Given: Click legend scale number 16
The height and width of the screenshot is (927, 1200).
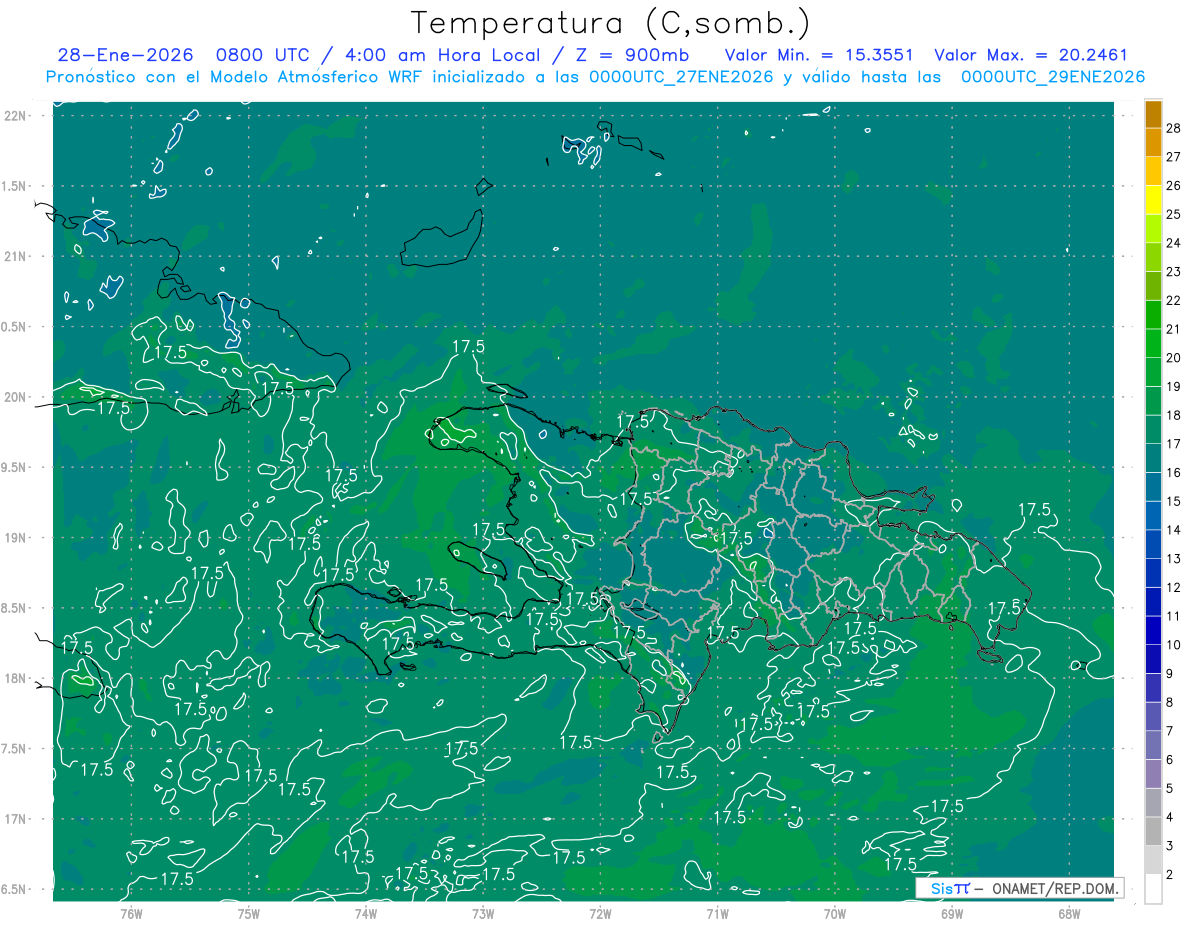Looking at the screenshot, I should (1174, 473).
